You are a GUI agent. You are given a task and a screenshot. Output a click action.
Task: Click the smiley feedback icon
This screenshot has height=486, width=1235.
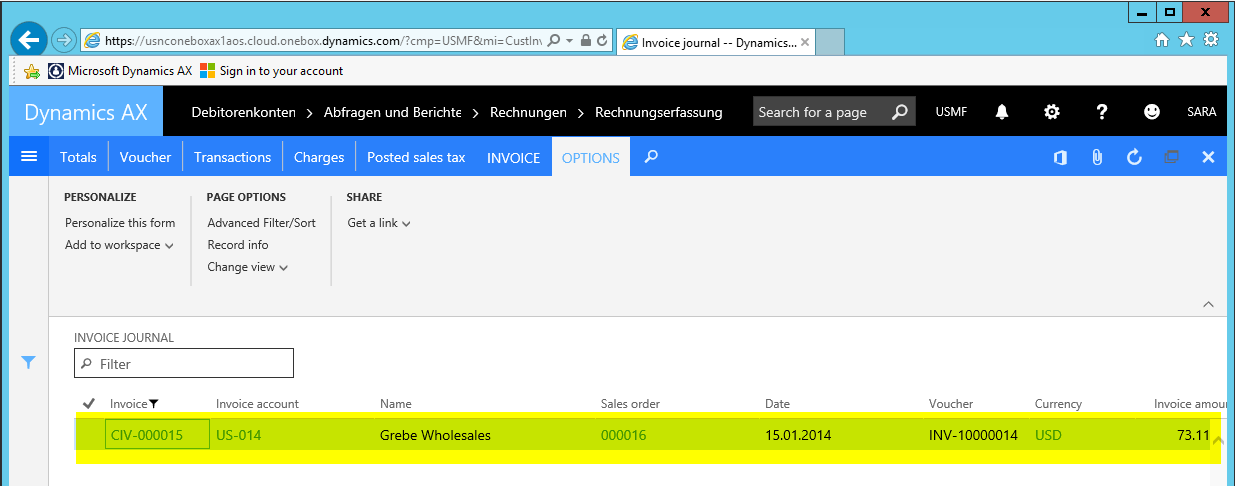pyautogui.click(x=1152, y=112)
